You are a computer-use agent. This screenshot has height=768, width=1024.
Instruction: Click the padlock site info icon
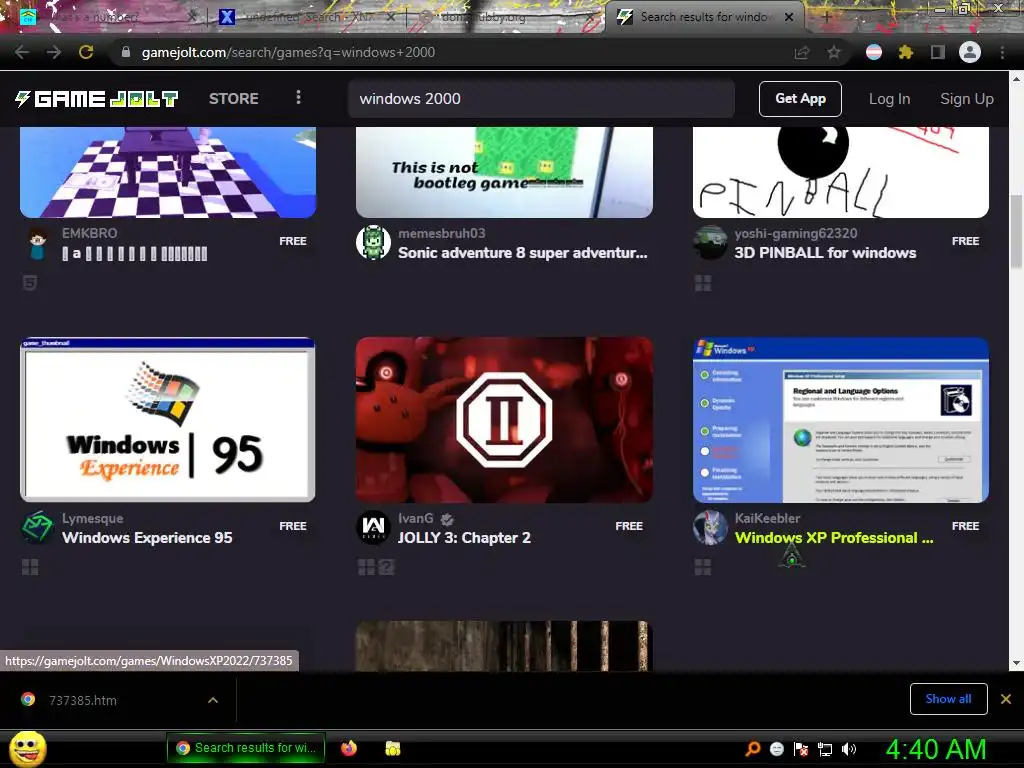pos(126,52)
